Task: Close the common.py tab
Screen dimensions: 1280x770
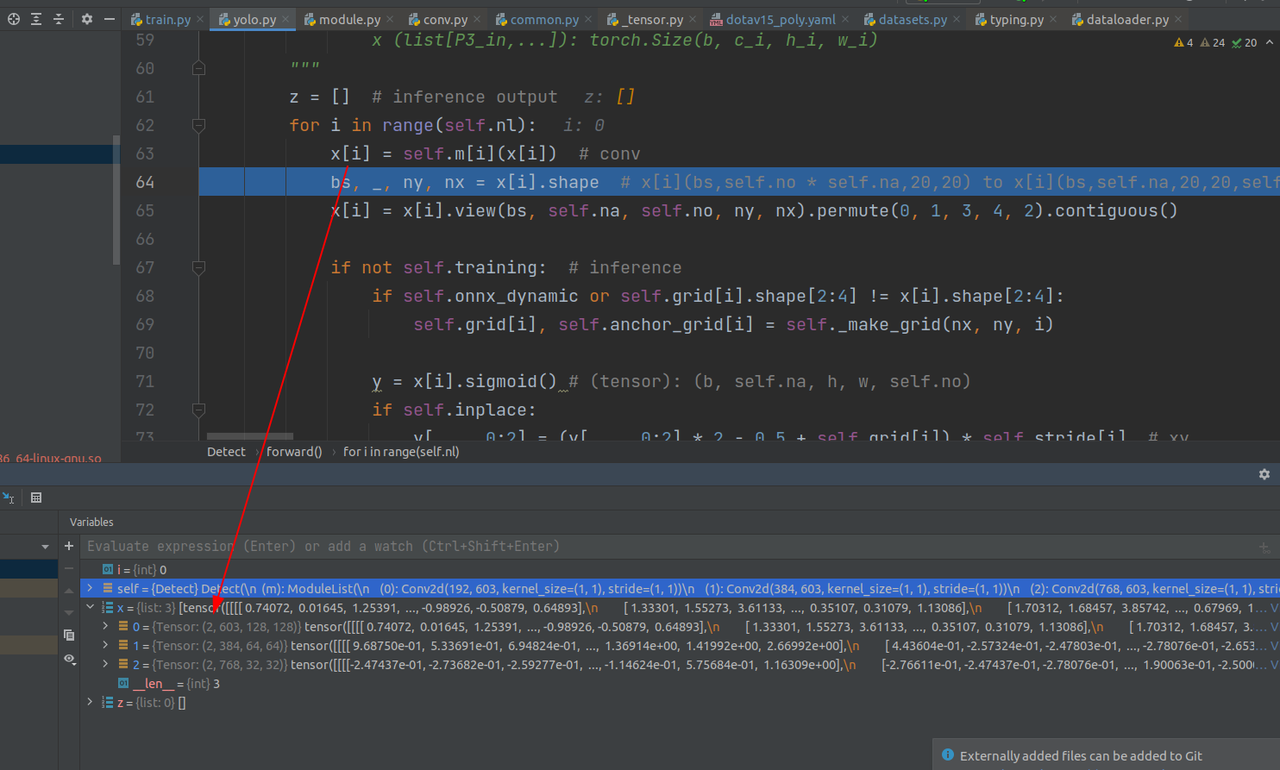Action: [x=589, y=20]
